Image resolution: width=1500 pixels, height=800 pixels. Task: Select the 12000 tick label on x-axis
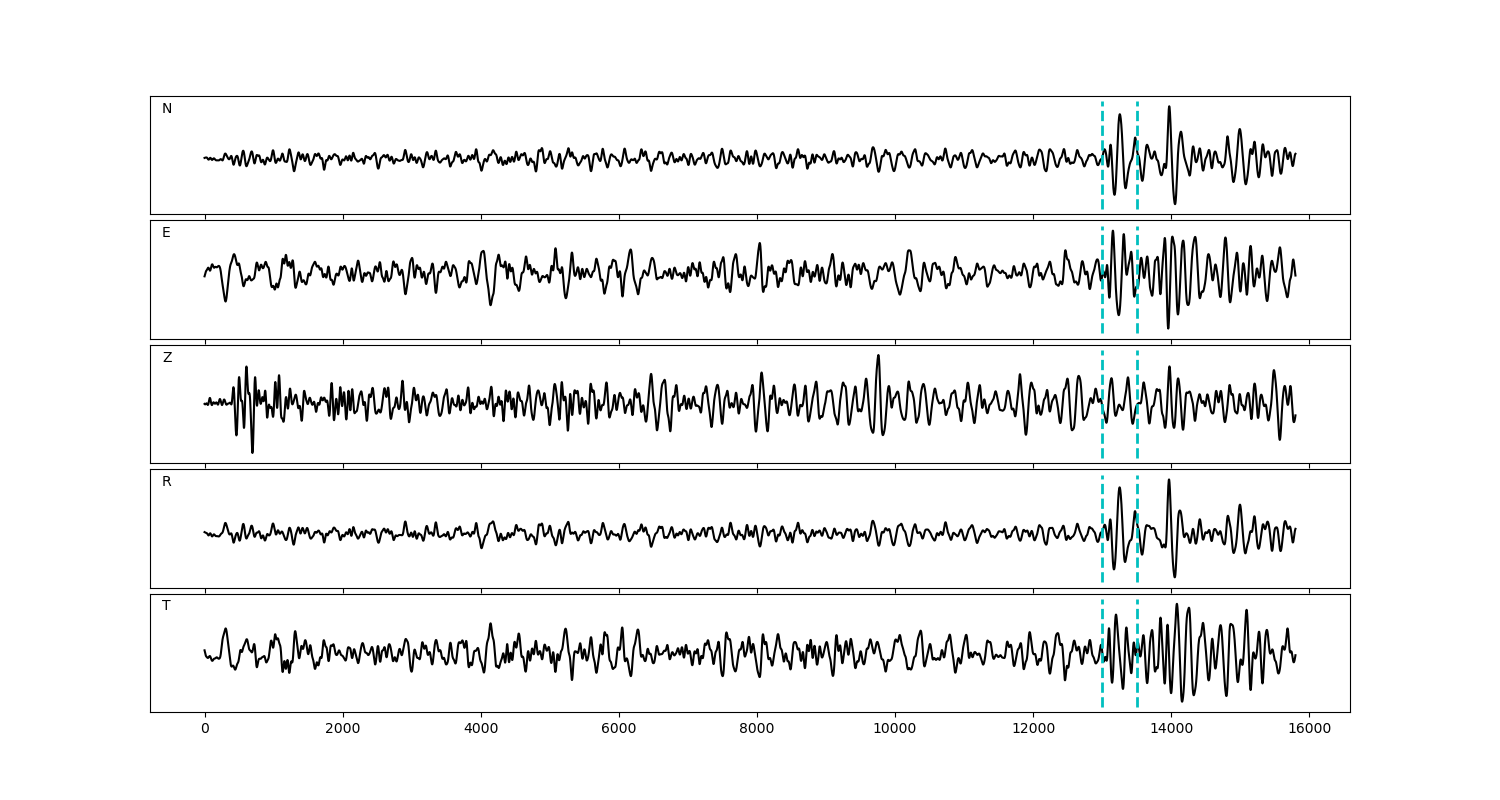coord(1033,730)
